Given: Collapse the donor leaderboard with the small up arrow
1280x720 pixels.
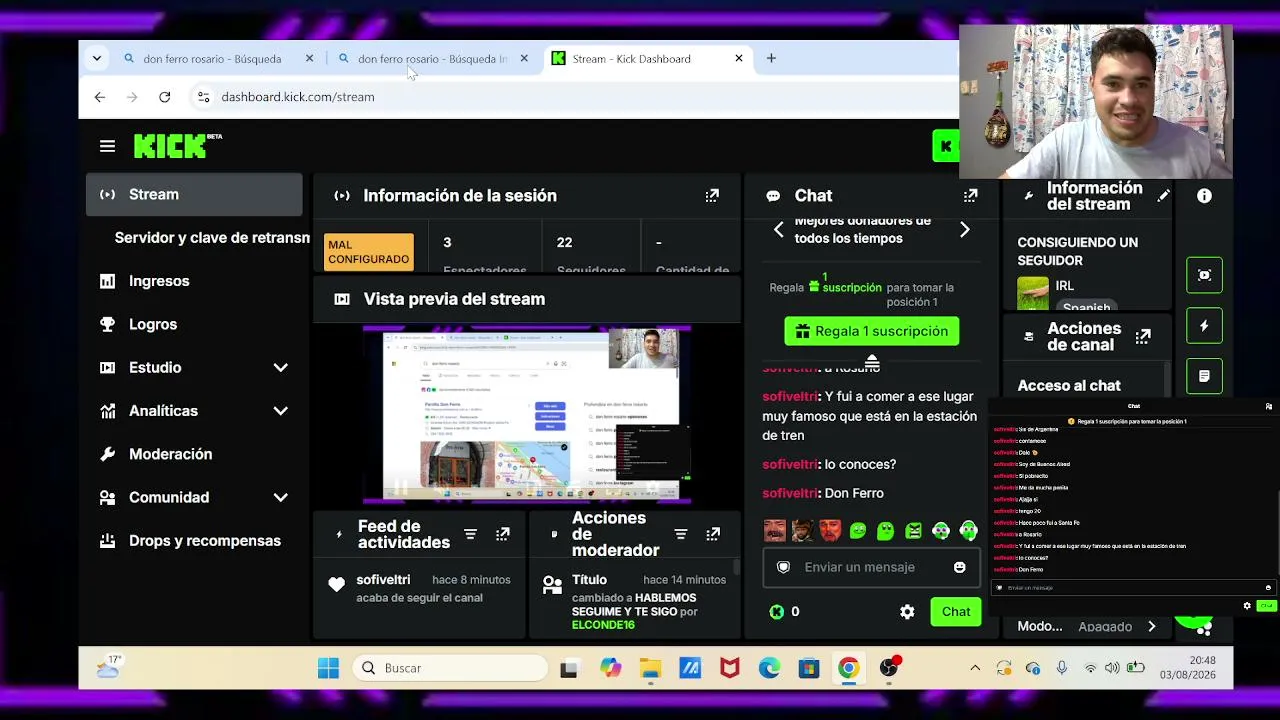Looking at the screenshot, I should pos(872,361).
